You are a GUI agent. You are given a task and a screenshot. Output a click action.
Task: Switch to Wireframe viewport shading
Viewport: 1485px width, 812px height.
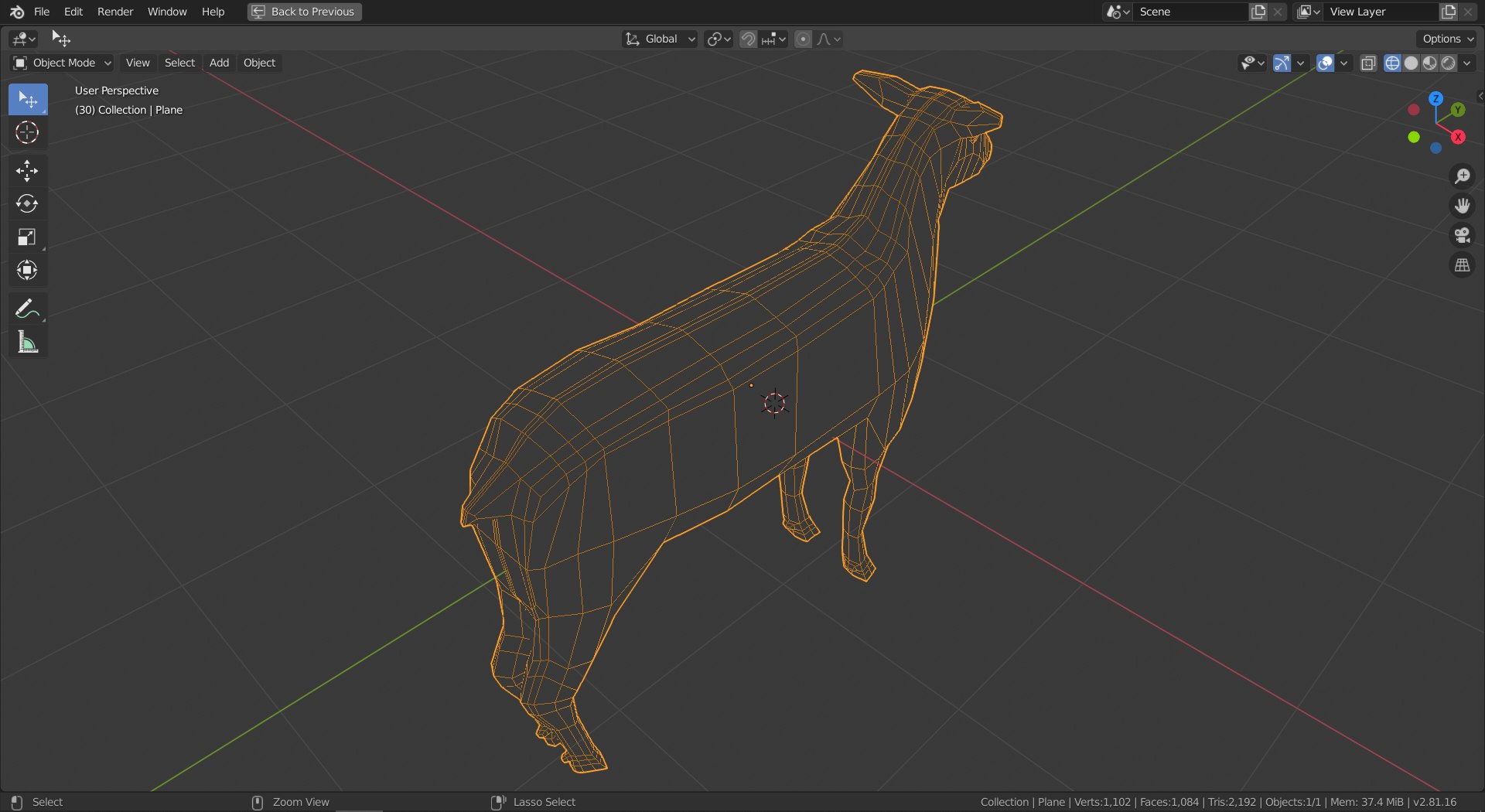[1392, 63]
